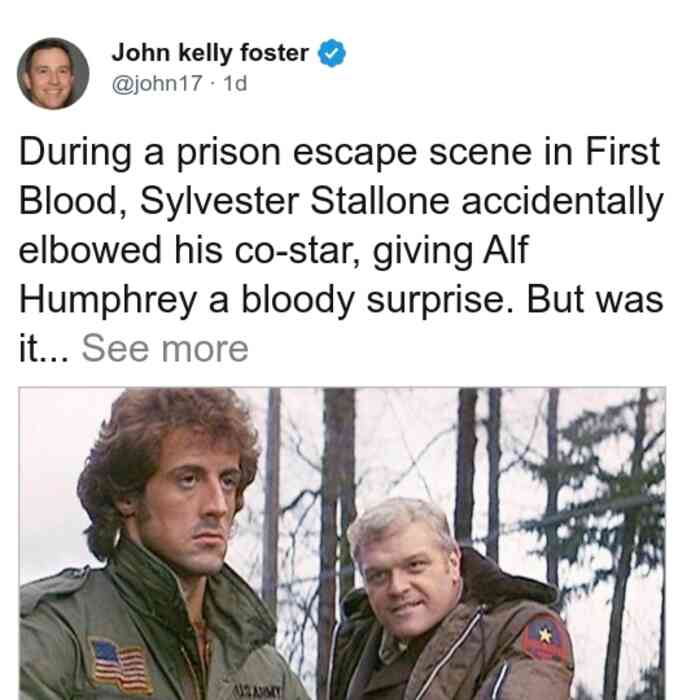Visit the @john17 handle link
700x700 pixels.
pos(157,83)
